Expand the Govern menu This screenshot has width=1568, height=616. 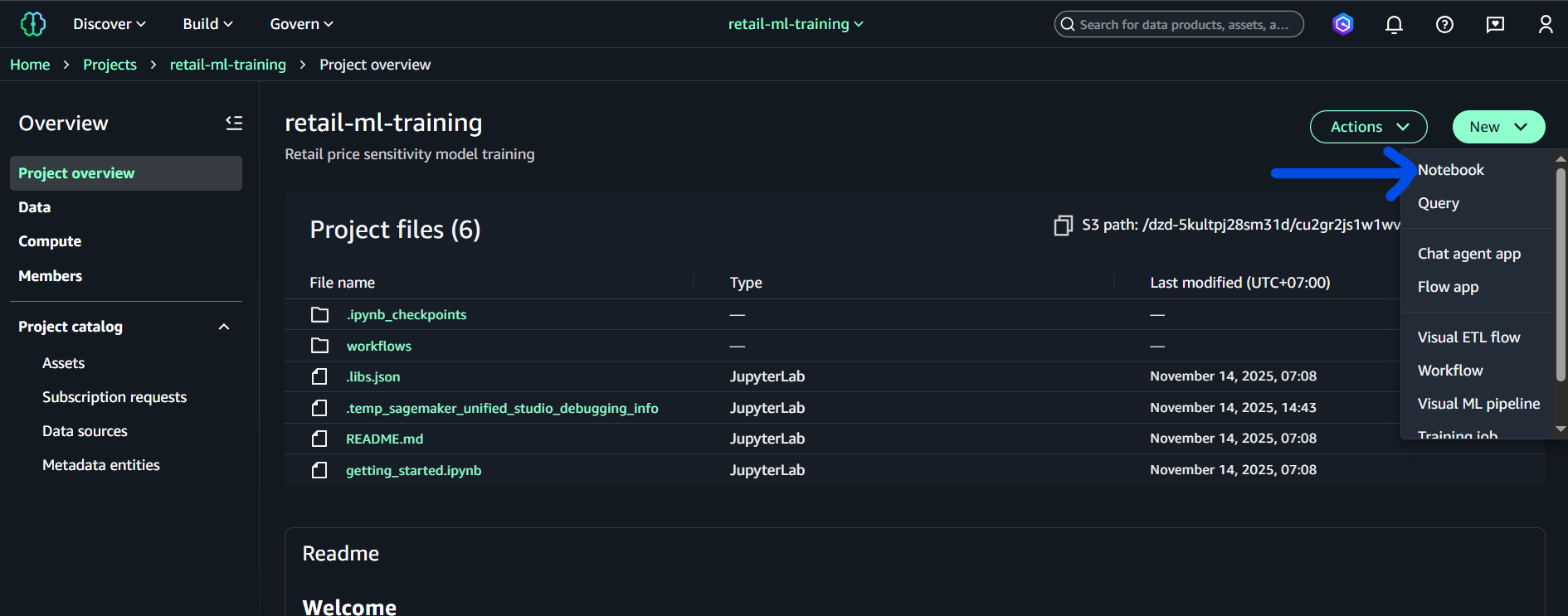click(301, 24)
